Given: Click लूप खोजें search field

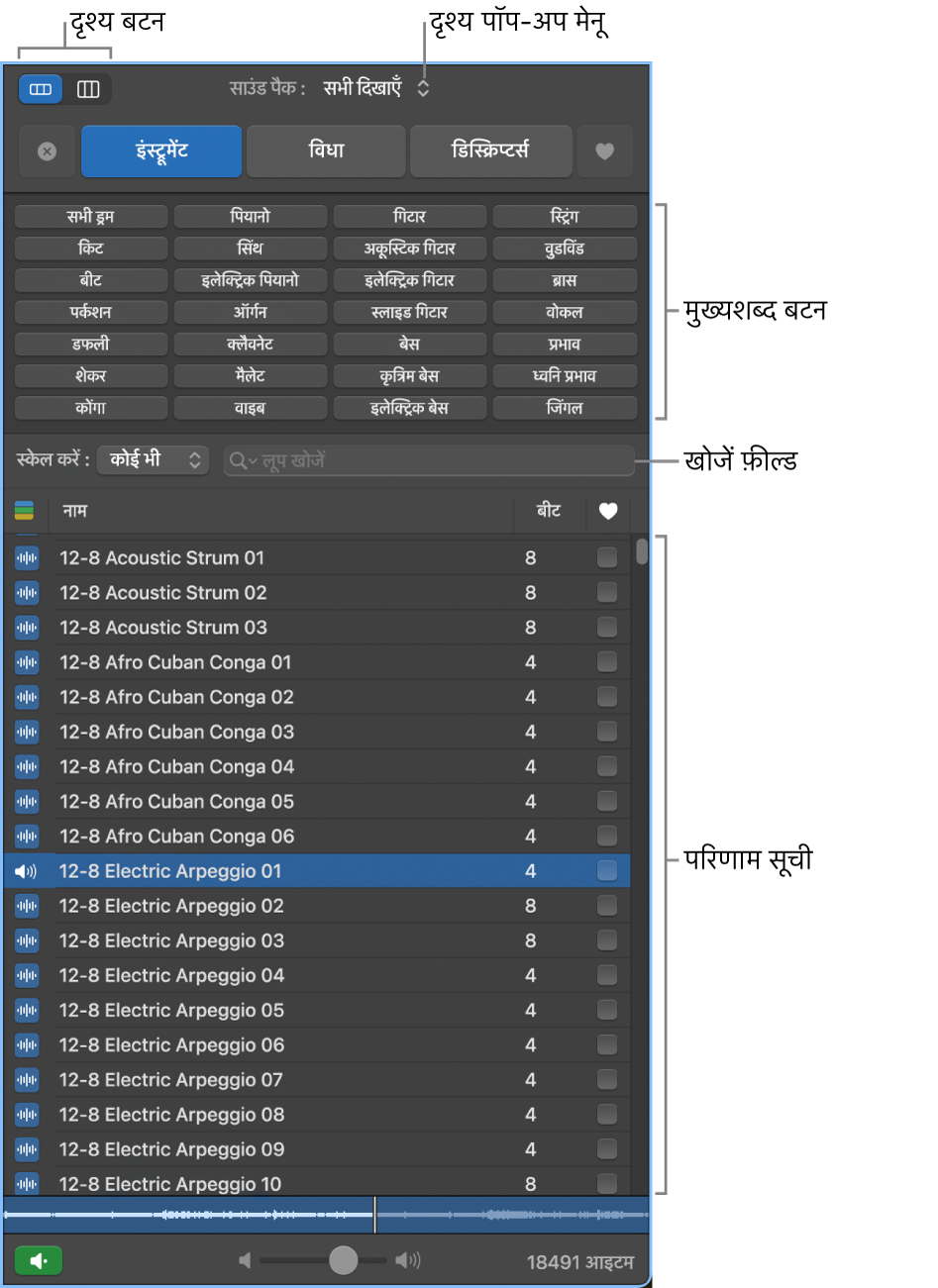Looking at the screenshot, I should (x=429, y=460).
